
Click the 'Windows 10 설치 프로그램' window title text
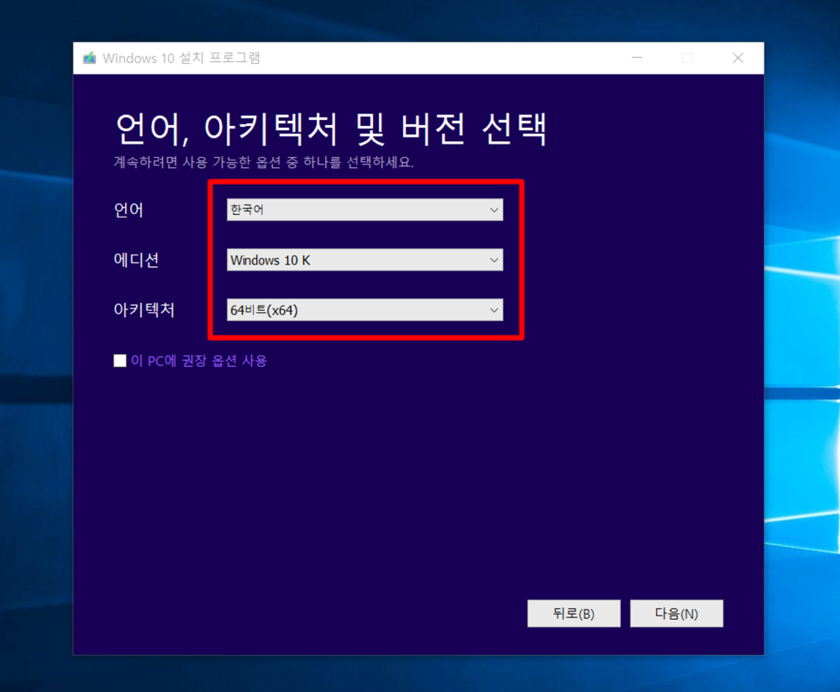(x=181, y=58)
